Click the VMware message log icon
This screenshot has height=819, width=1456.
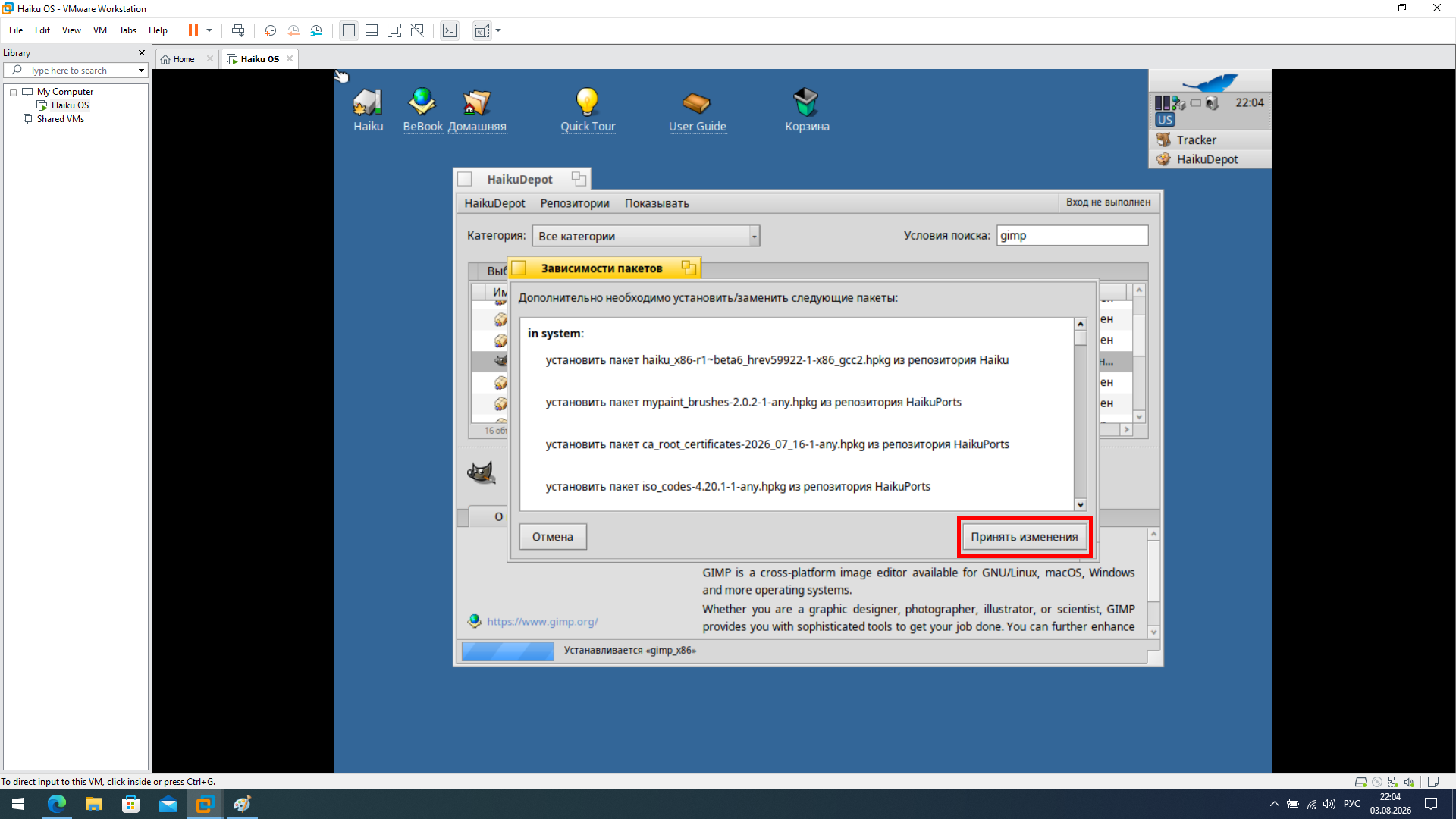click(x=1432, y=782)
